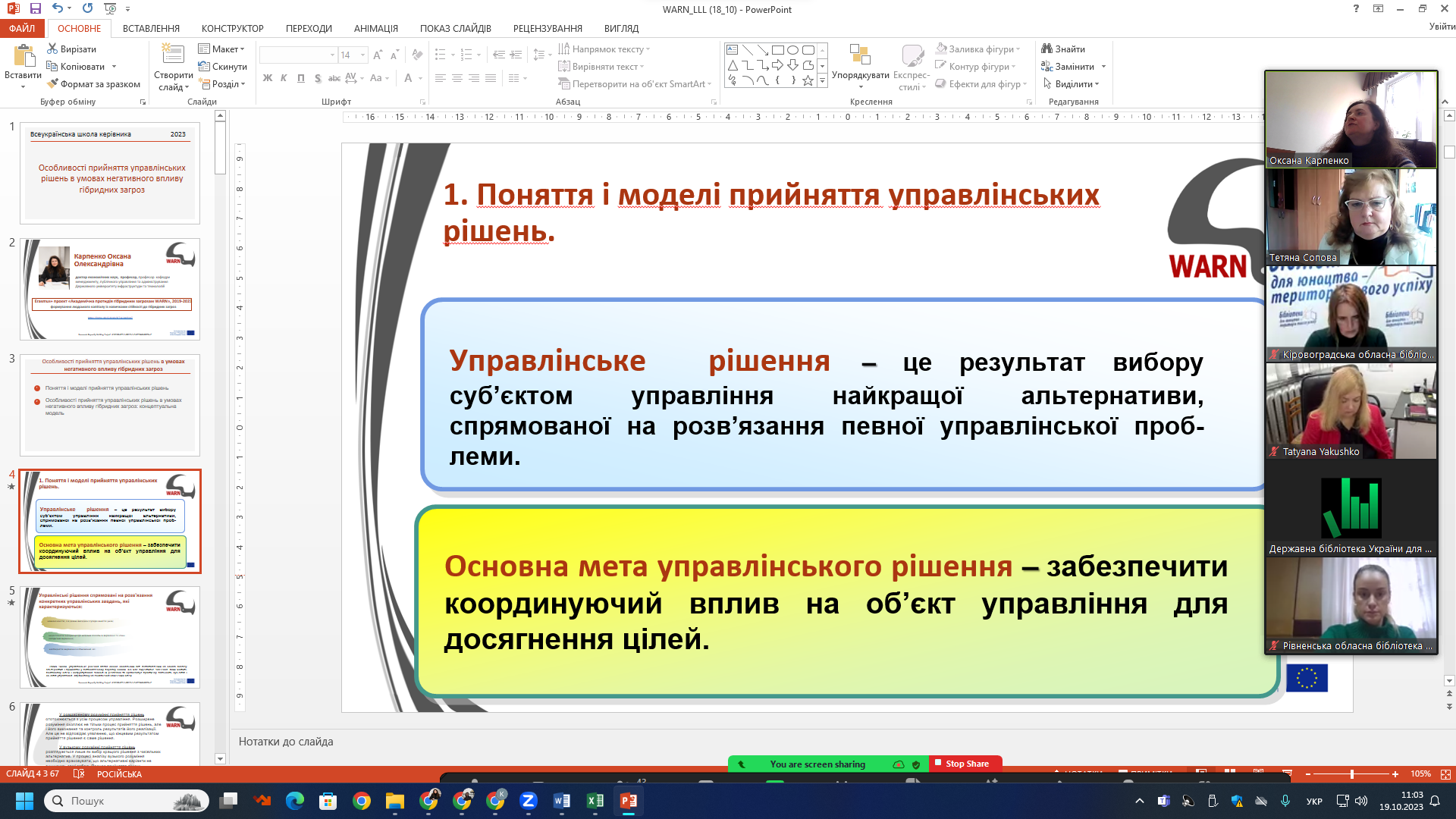The image size is (1456, 819).
Task: Click Shape Effects (Ефекти для фігур)
Action: point(981,84)
